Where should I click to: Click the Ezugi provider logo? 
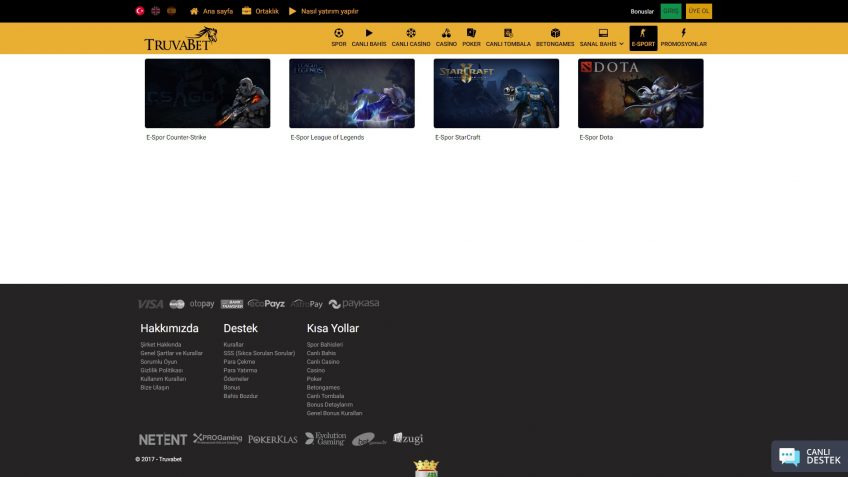click(408, 439)
